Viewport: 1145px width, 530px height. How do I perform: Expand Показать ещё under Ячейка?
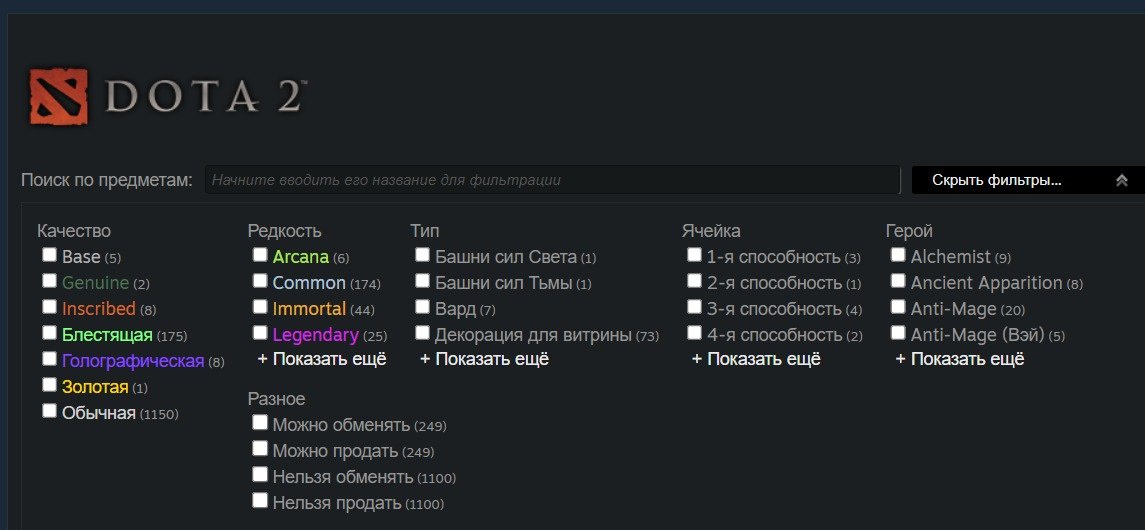click(756, 359)
